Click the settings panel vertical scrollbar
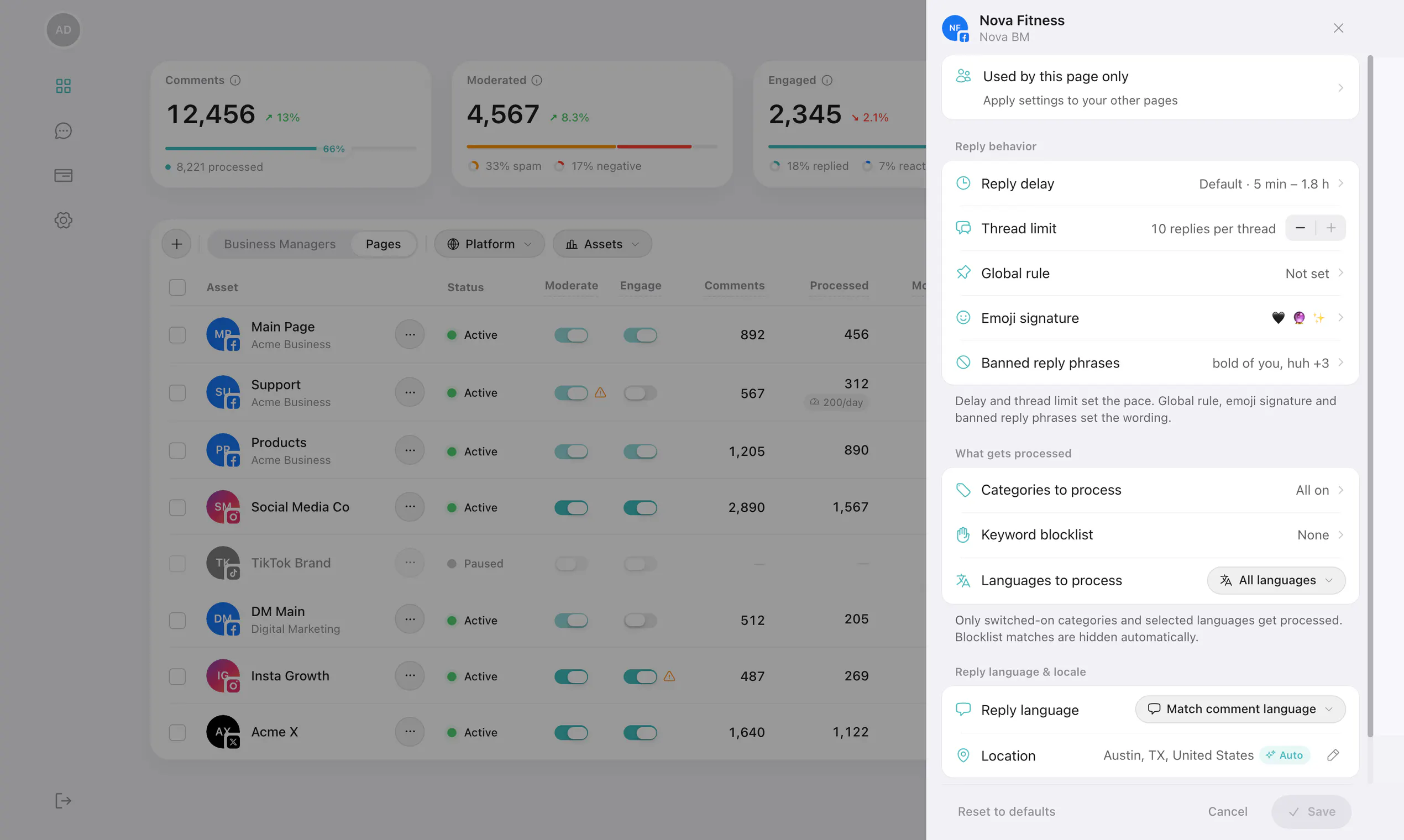Viewport: 1404px width, 840px height. click(1370, 396)
